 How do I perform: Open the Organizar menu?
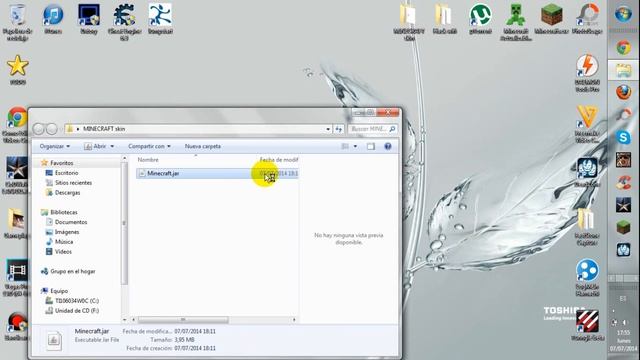tap(55, 146)
